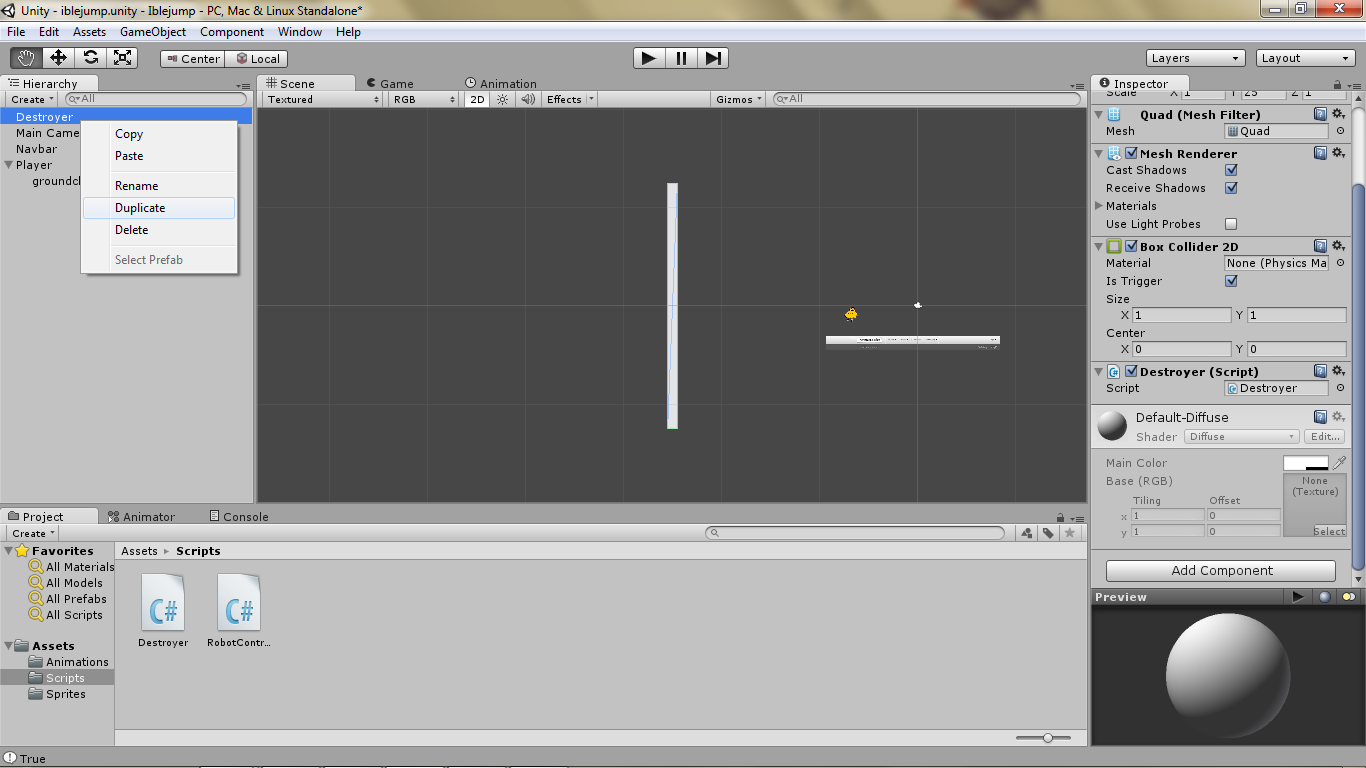Click the Mesh object picker circle
The image size is (1366, 768).
coord(1340,131)
